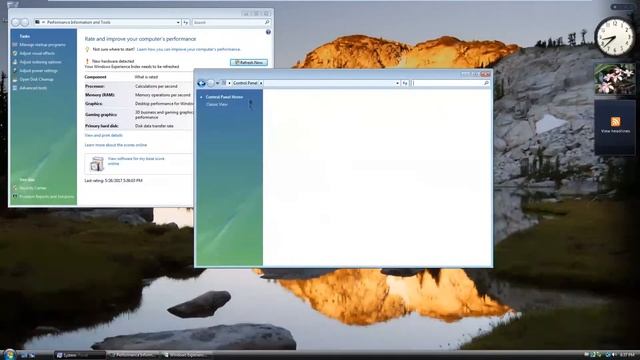Open Advanced tools link
Image resolution: width=640 pixels, height=360 pixels.
tap(33, 88)
